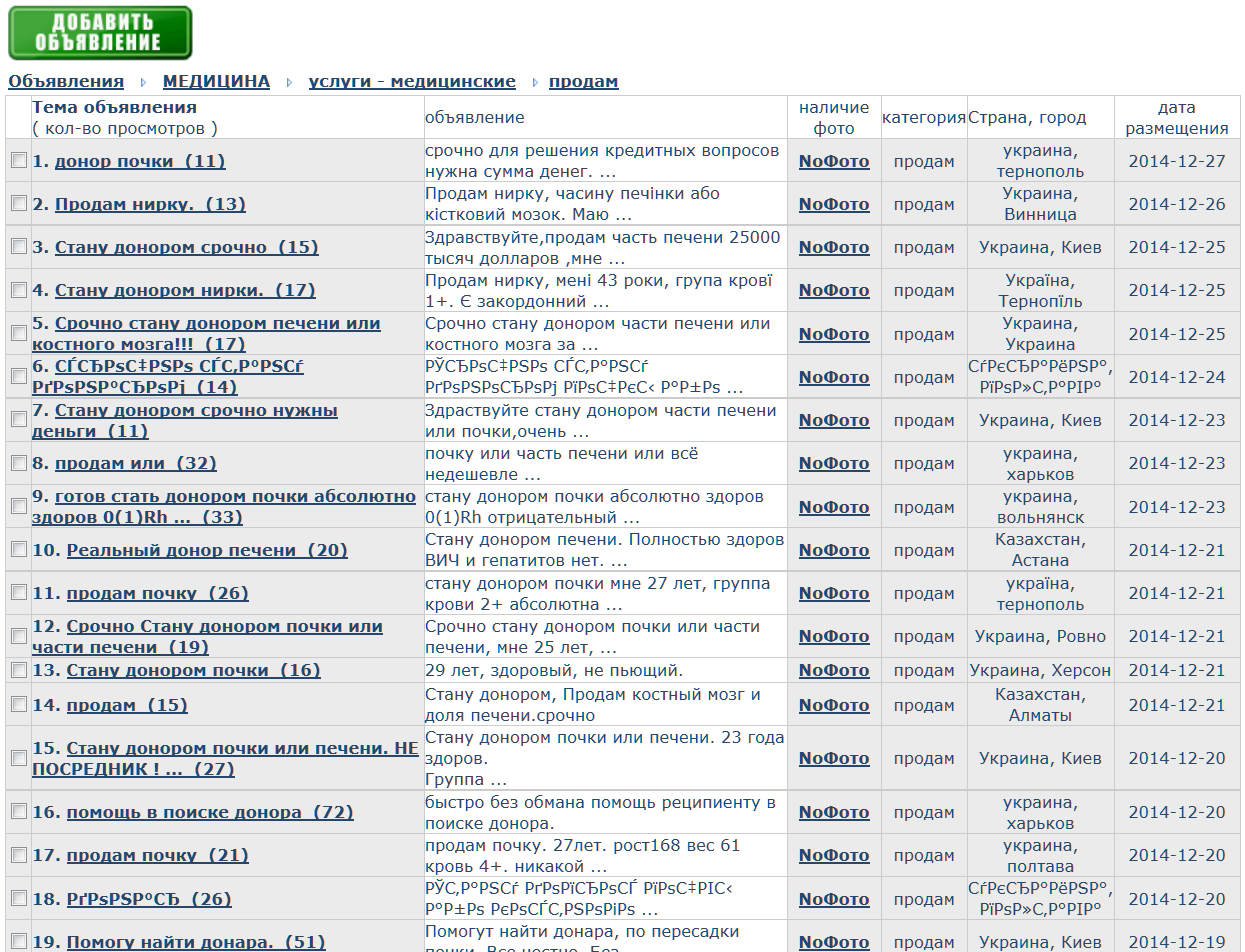1245x952 pixels.
Task: Open the garbled-text title of listing 18
Action: (x=148, y=899)
